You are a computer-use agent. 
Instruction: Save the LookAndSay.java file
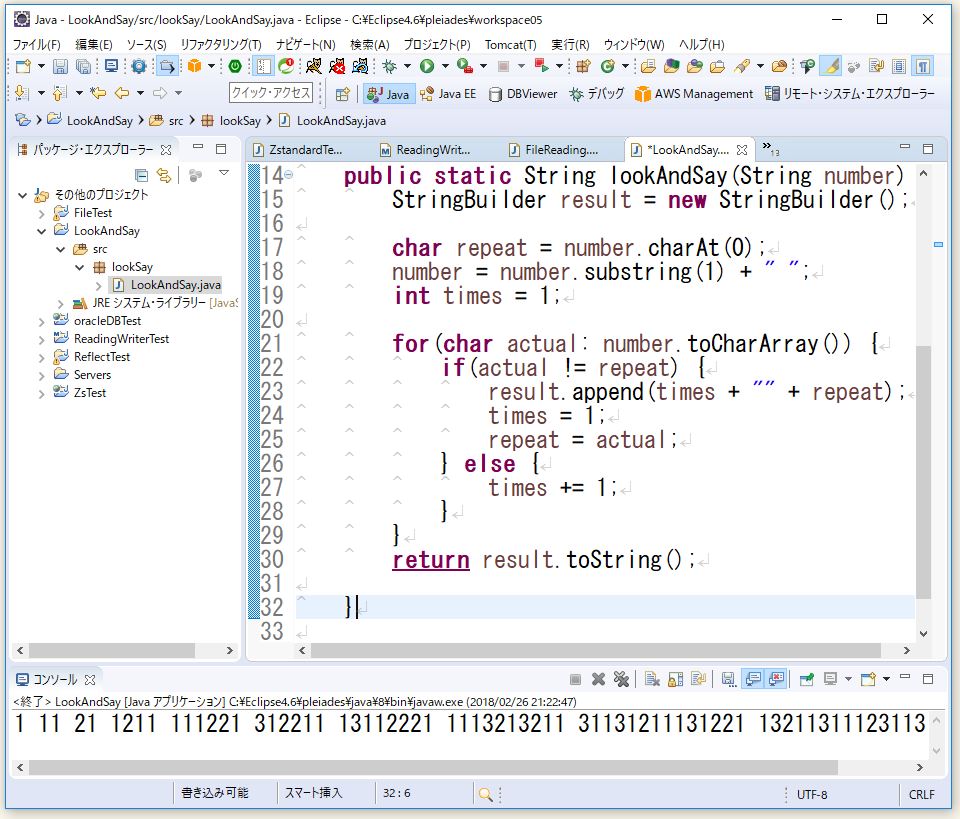click(59, 66)
